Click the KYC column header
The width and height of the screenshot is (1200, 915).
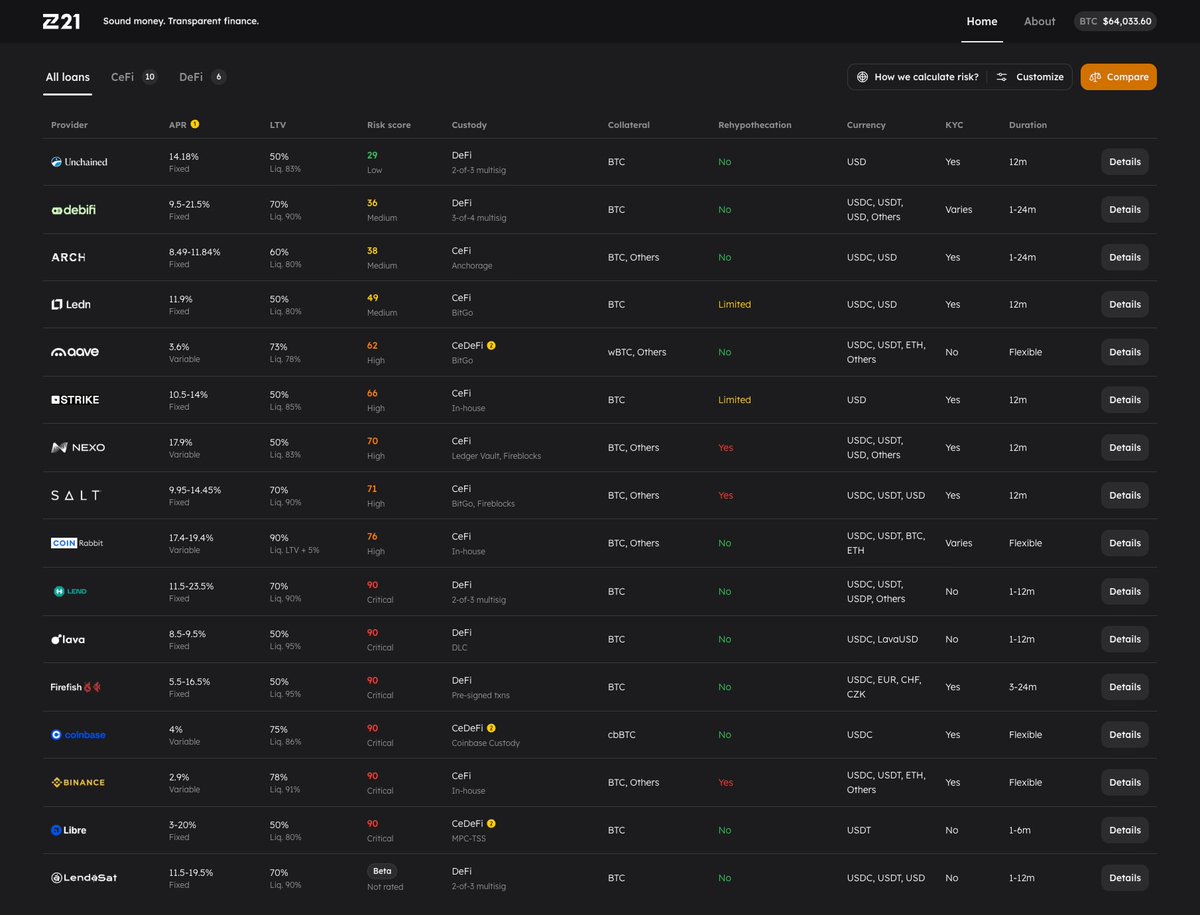[954, 125]
